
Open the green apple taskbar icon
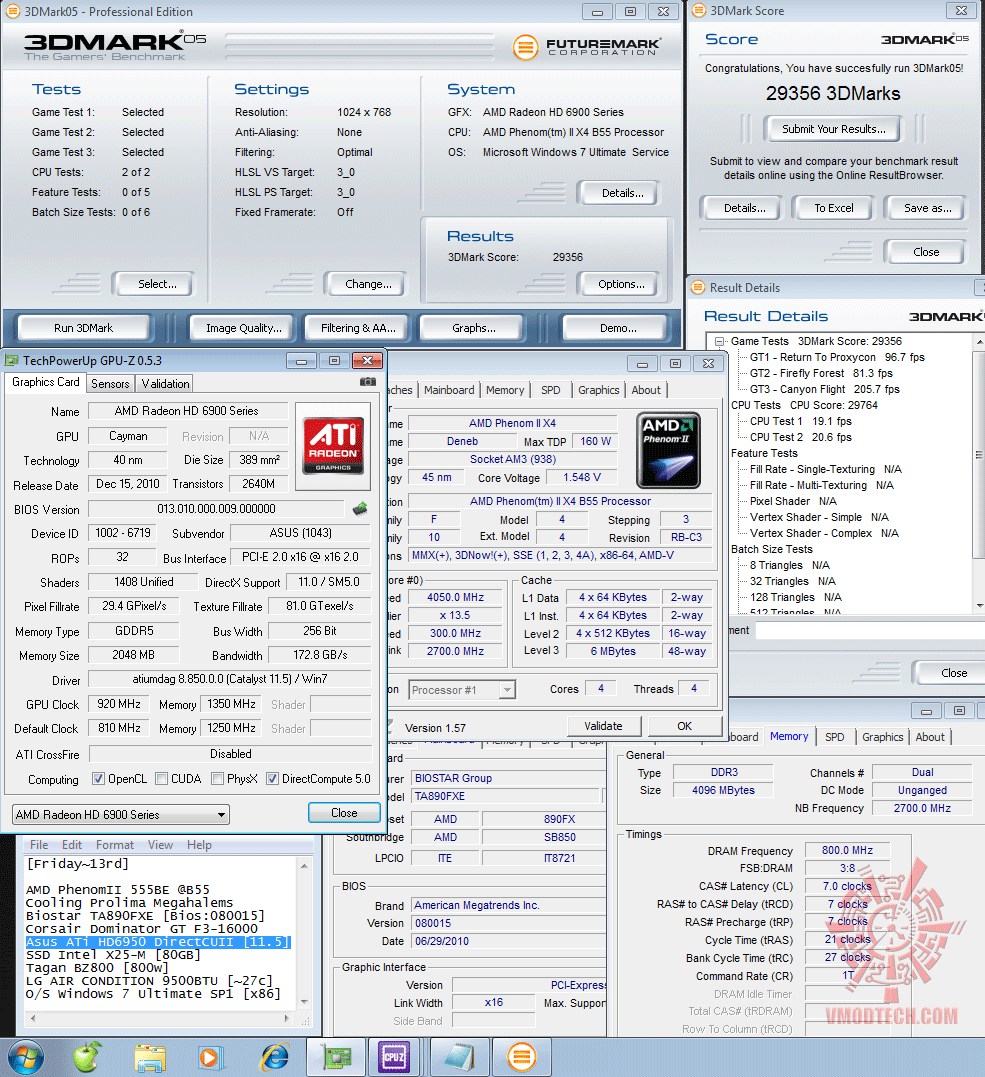click(87, 1058)
